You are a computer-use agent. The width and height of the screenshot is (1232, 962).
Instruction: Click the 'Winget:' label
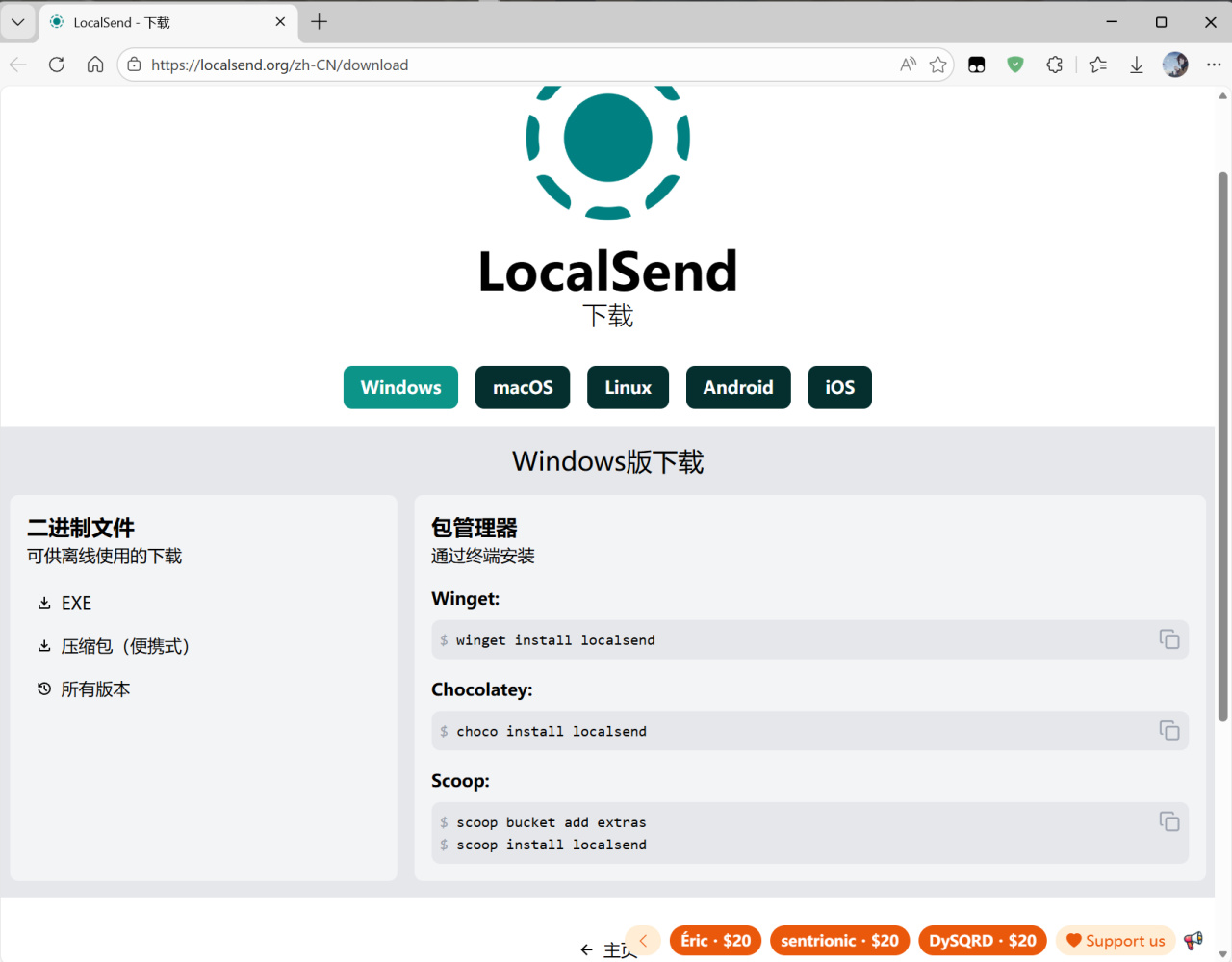point(466,598)
